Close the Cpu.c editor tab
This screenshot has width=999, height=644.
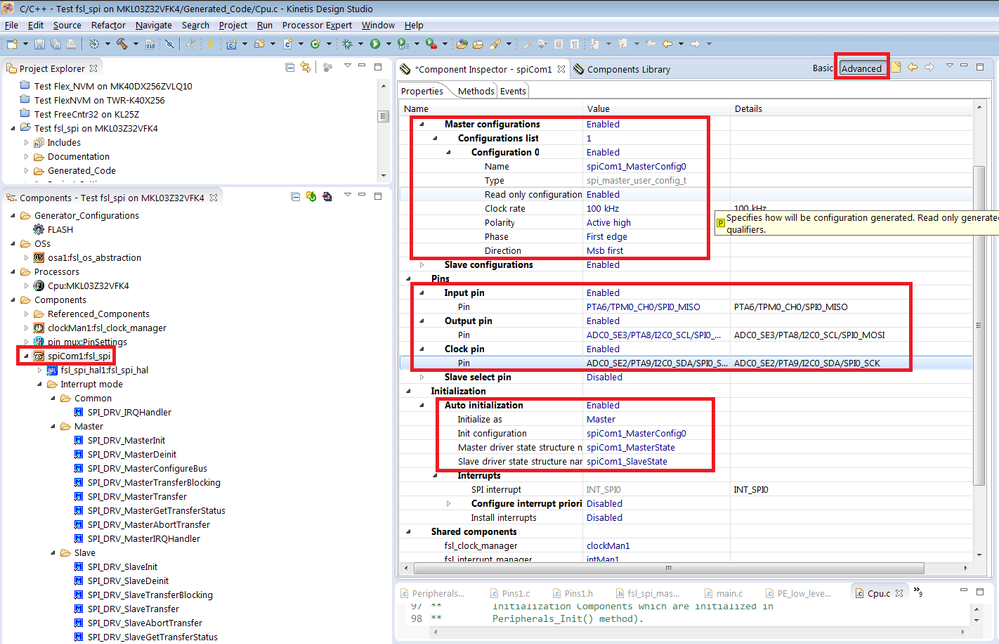(899, 593)
